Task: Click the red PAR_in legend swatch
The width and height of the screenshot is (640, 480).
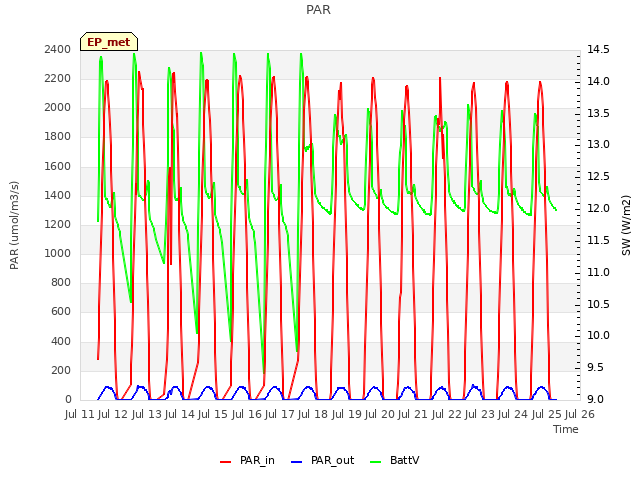Action: 226,462
